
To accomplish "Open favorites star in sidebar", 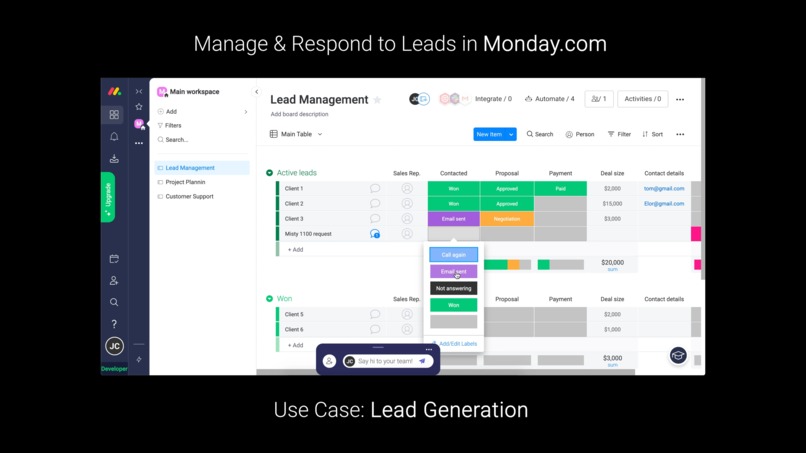I will pos(139,106).
